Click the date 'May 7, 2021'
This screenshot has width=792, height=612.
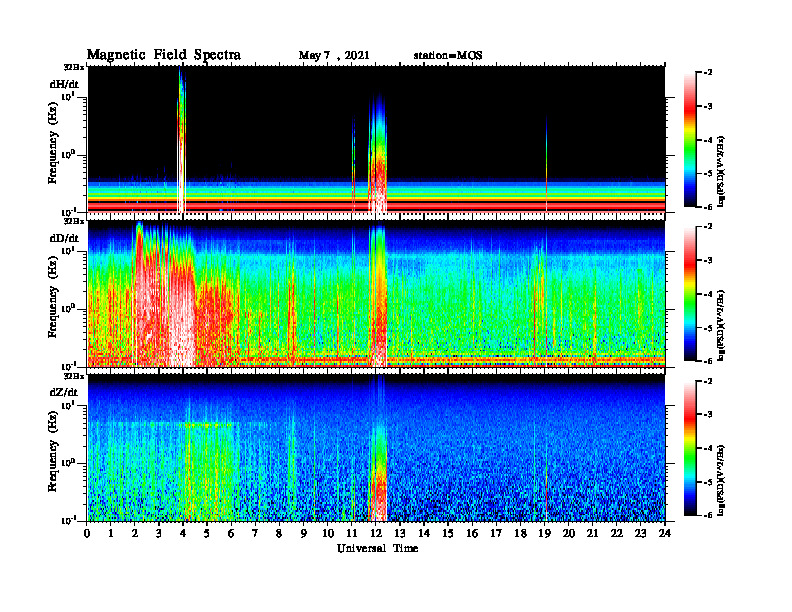[334, 56]
